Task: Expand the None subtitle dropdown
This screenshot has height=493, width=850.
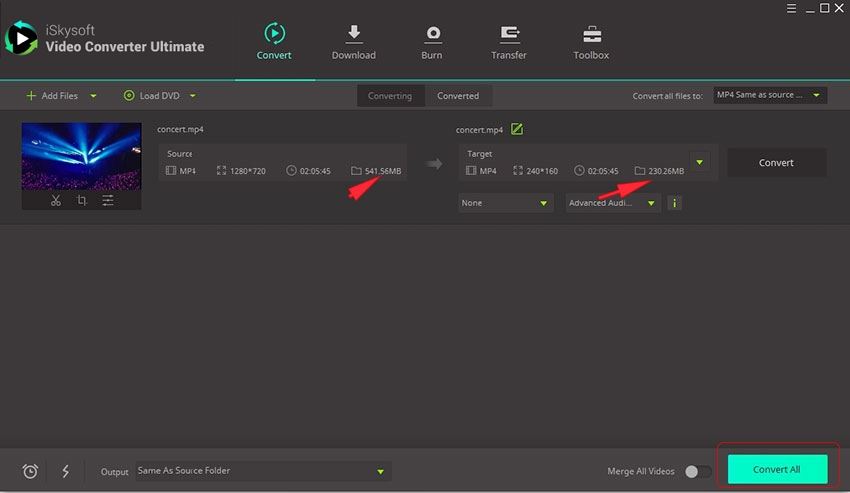Action: click(x=506, y=203)
